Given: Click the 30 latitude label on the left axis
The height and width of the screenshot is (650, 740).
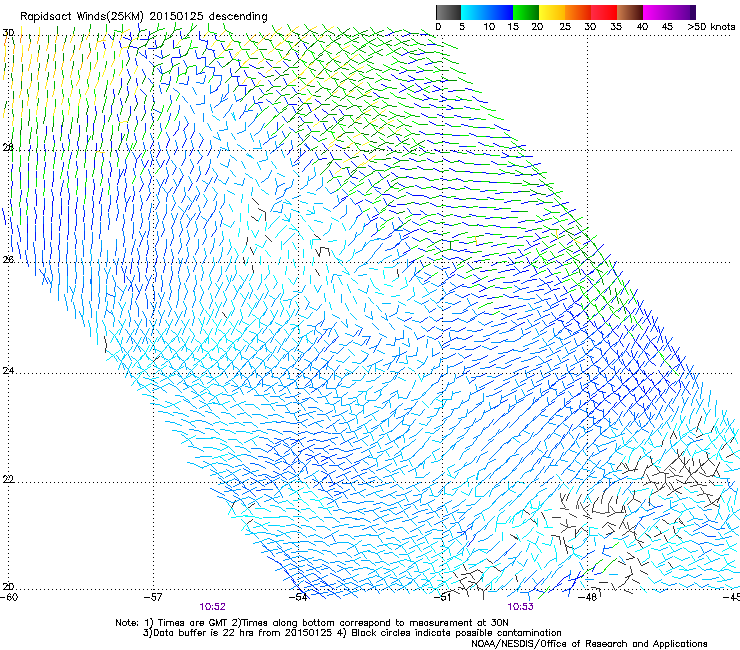Looking at the screenshot, I should (x=8, y=33).
